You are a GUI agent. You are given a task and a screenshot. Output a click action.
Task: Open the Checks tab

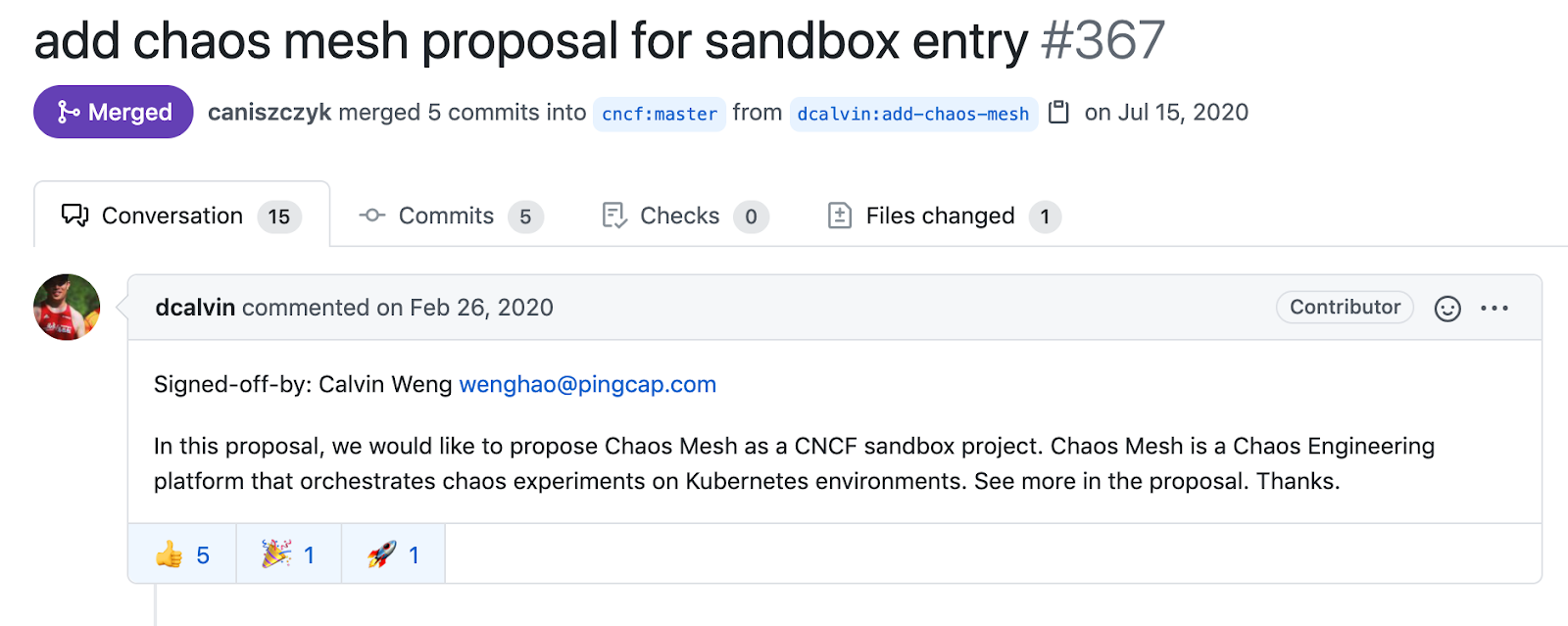[679, 216]
